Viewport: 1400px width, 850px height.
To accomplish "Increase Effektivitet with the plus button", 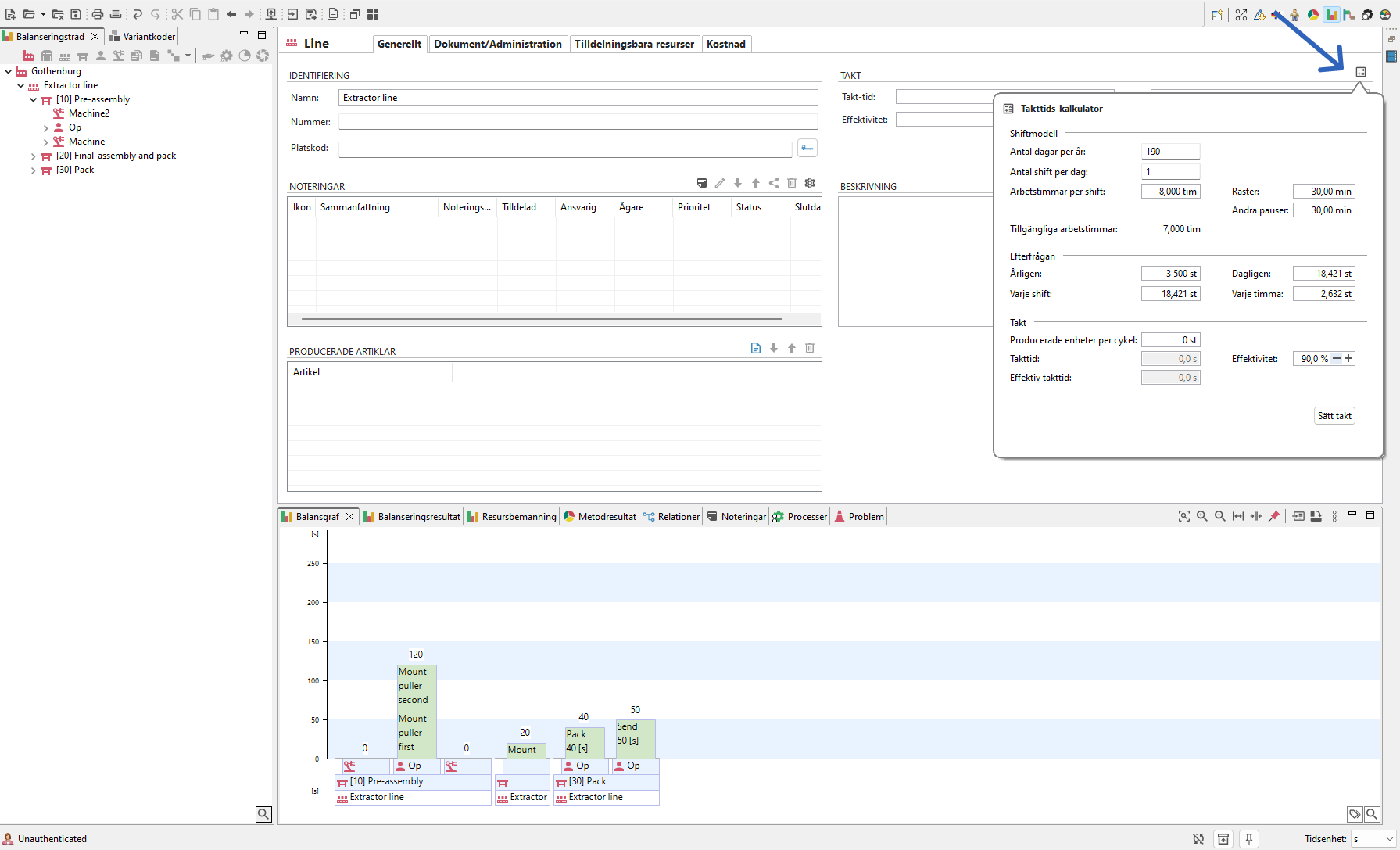I will click(1348, 359).
